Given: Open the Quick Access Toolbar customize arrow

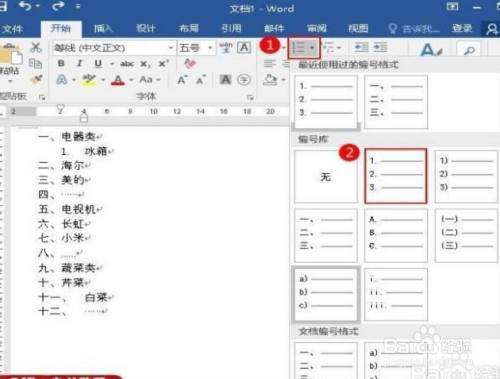Looking at the screenshot, I should click(78, 6).
